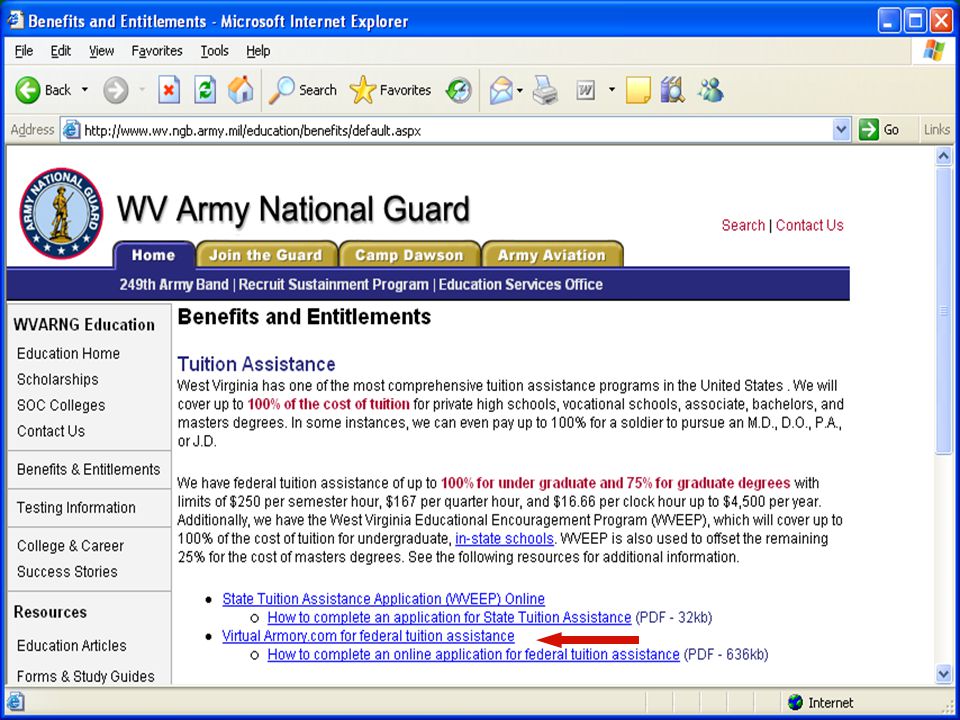Click the Links toolbar label
The width and height of the screenshot is (960, 720).
tap(937, 130)
